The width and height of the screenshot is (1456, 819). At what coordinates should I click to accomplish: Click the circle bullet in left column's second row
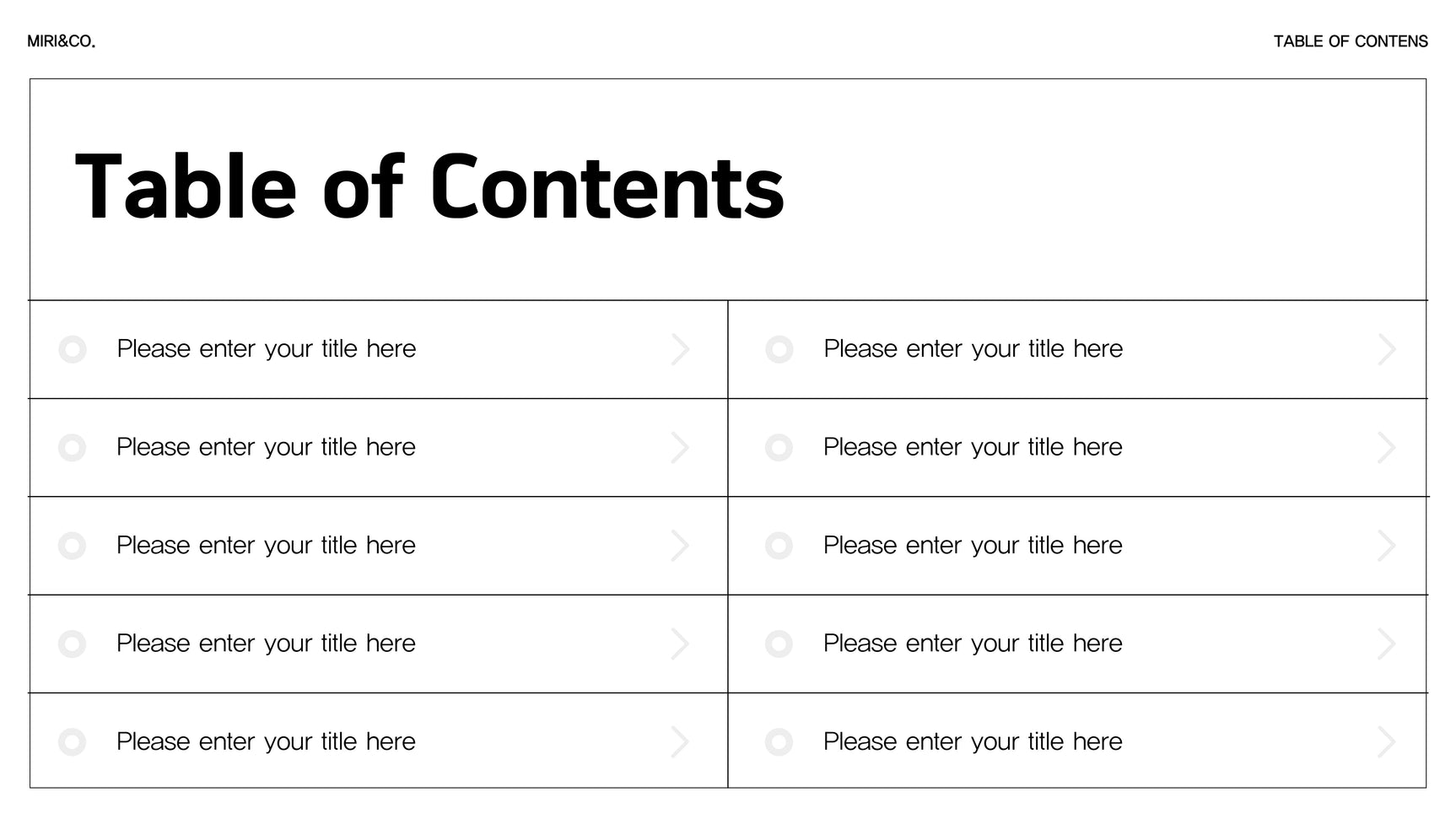click(72, 448)
